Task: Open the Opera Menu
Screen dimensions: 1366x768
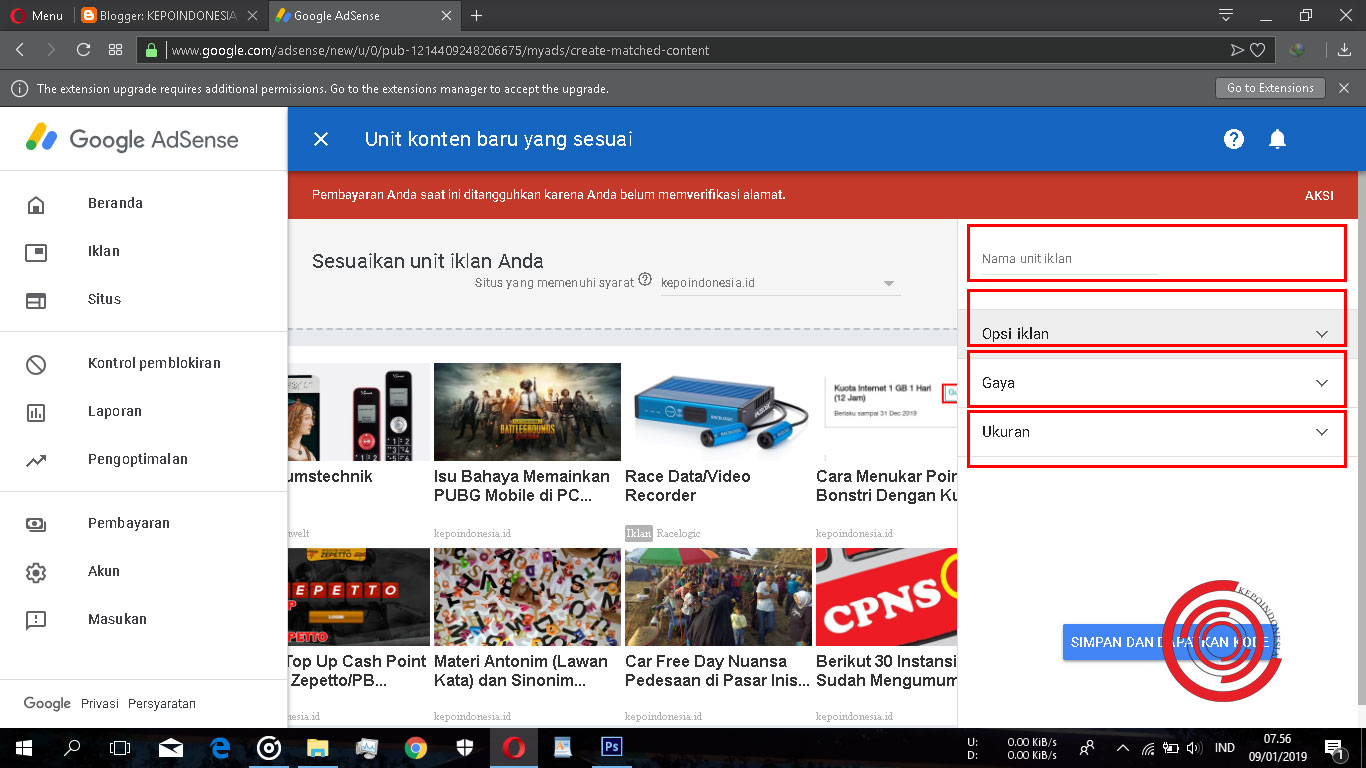Action: [x=38, y=15]
